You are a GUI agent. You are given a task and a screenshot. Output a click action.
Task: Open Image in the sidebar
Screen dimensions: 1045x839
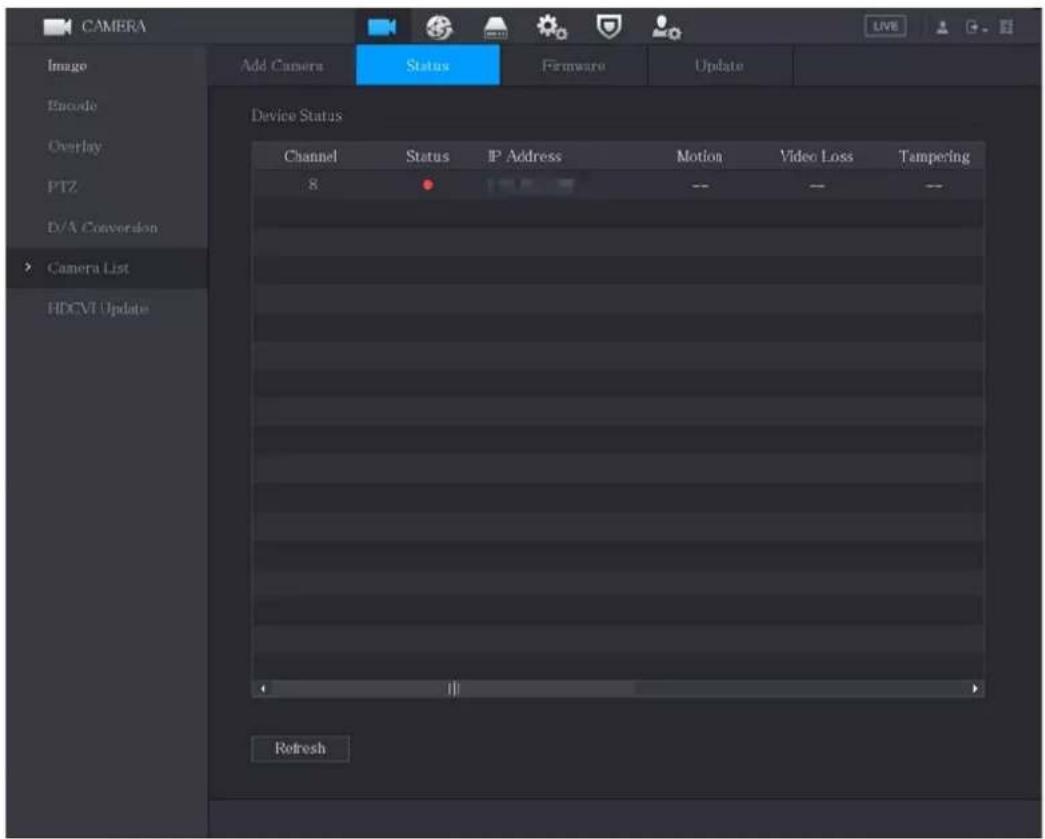(x=67, y=66)
